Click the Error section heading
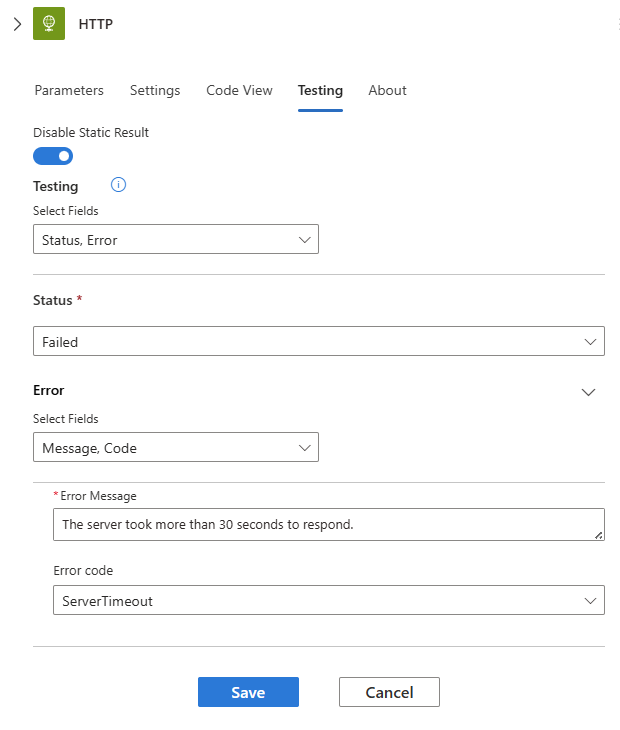The width and height of the screenshot is (620, 730). 49,391
